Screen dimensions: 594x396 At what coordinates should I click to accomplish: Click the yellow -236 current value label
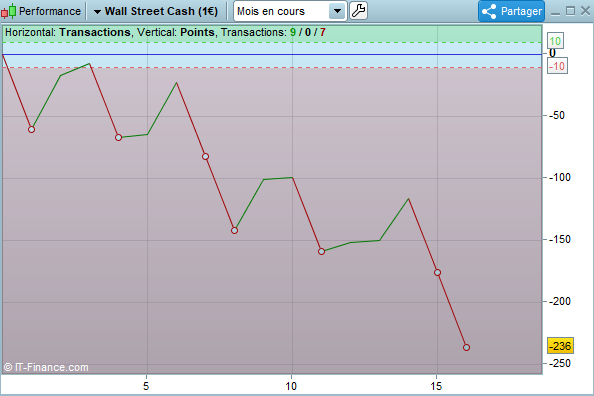tap(560, 346)
